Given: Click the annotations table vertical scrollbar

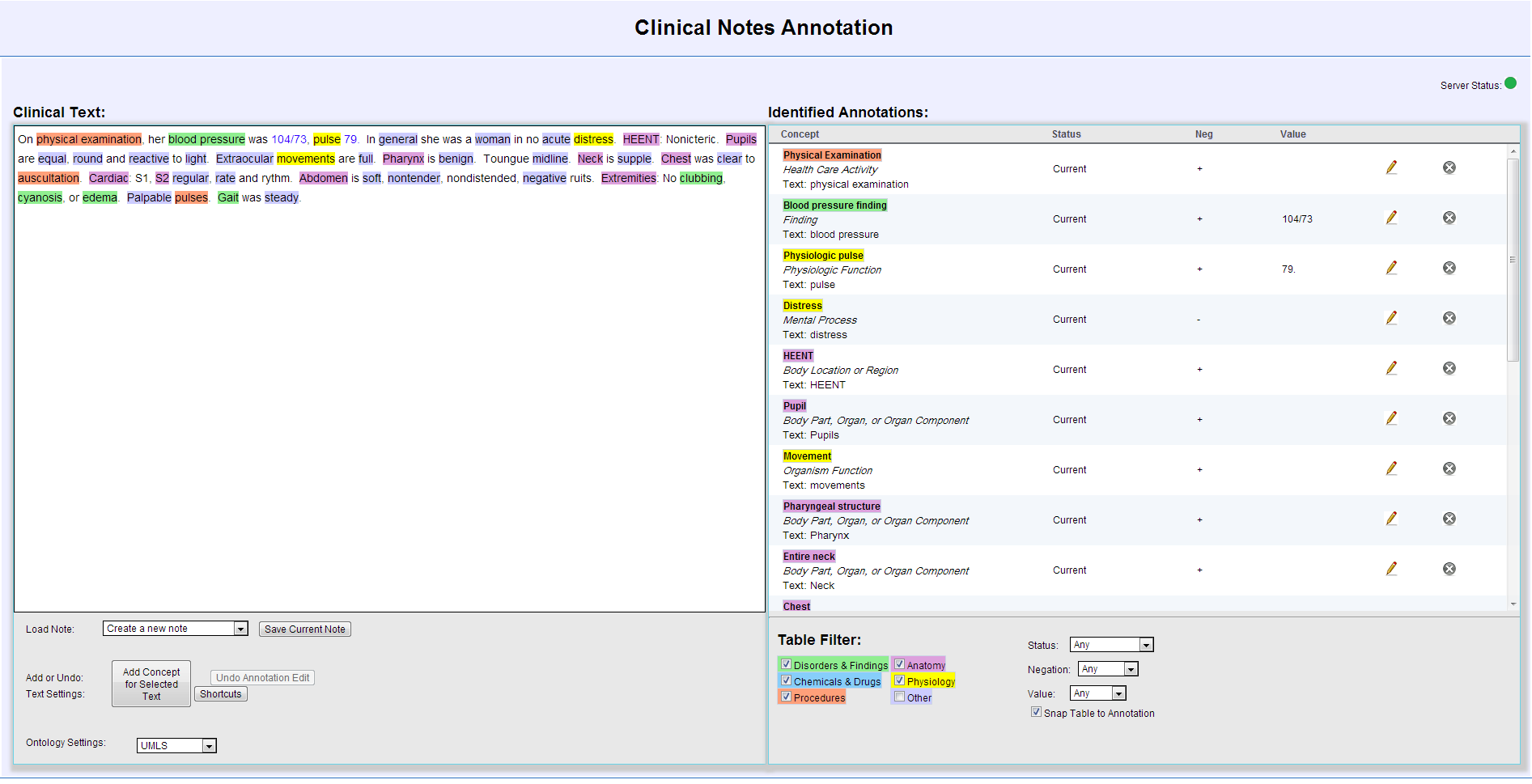Looking at the screenshot, I should [1513, 259].
